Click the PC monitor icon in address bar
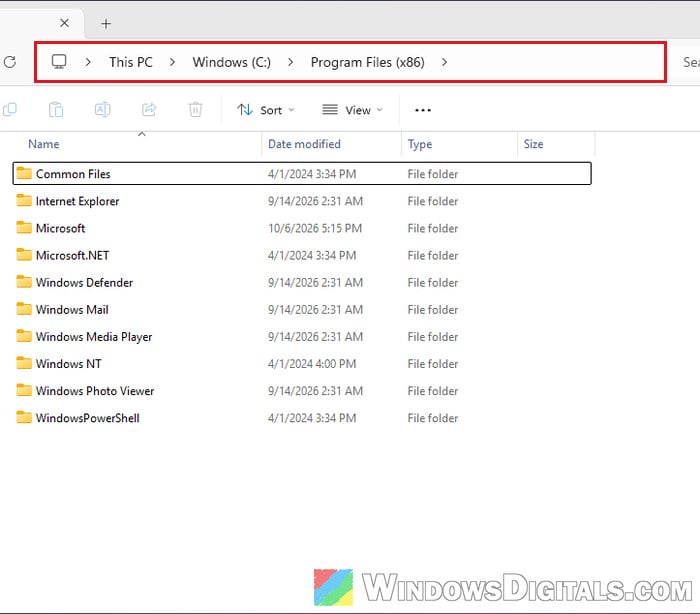 pos(59,62)
